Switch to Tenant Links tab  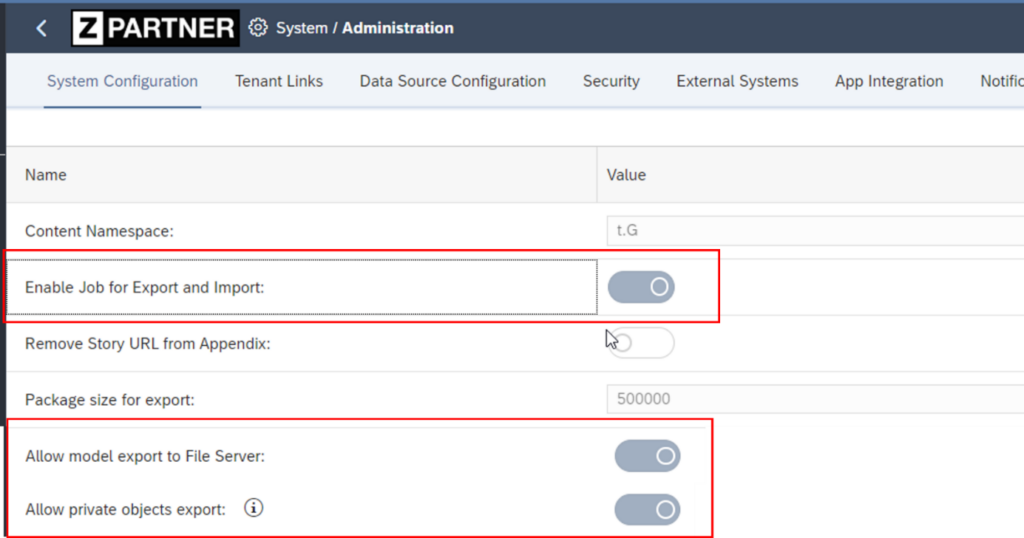(279, 81)
